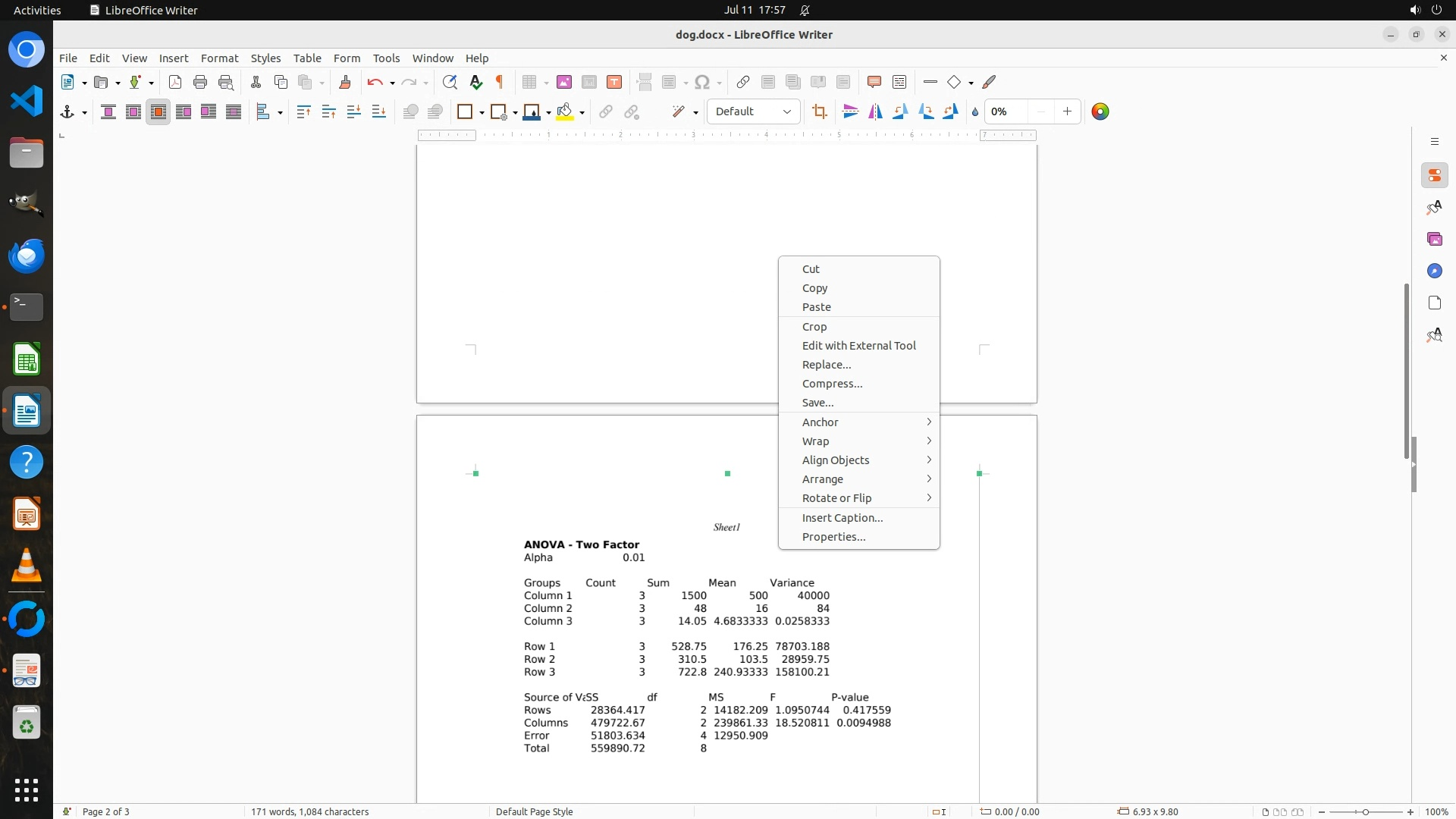The image size is (1456, 819).
Task: Click Insert Caption... entry
Action: (x=842, y=518)
